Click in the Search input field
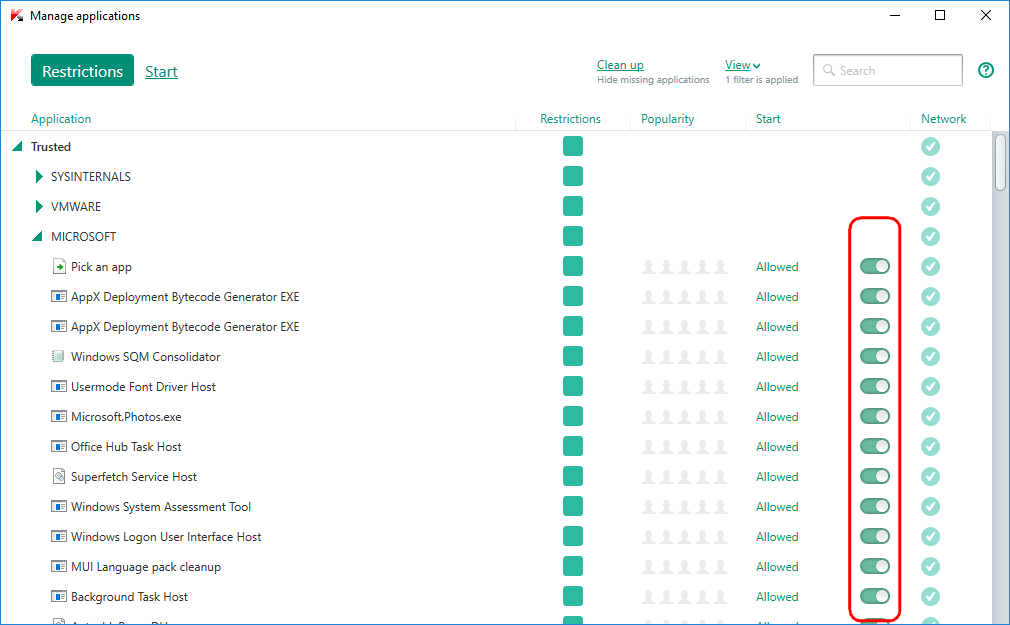 click(x=888, y=70)
